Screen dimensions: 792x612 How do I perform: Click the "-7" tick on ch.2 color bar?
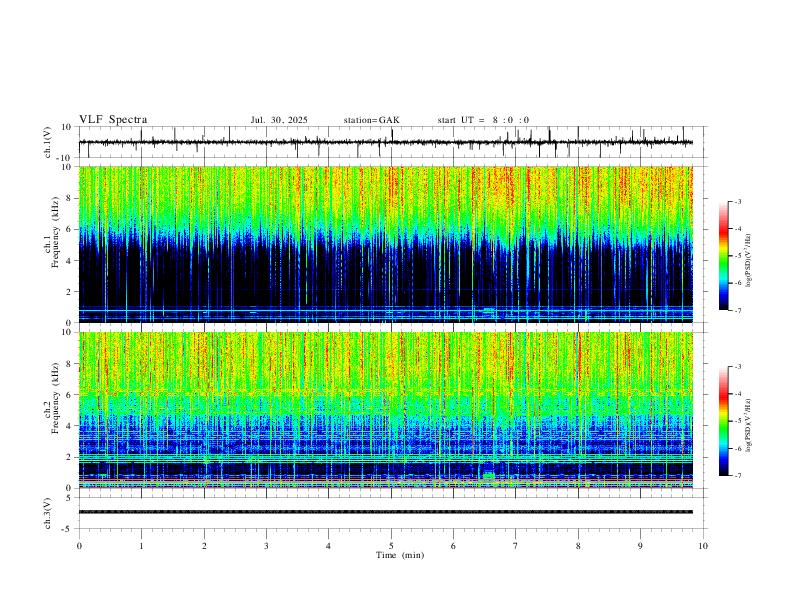(737, 475)
